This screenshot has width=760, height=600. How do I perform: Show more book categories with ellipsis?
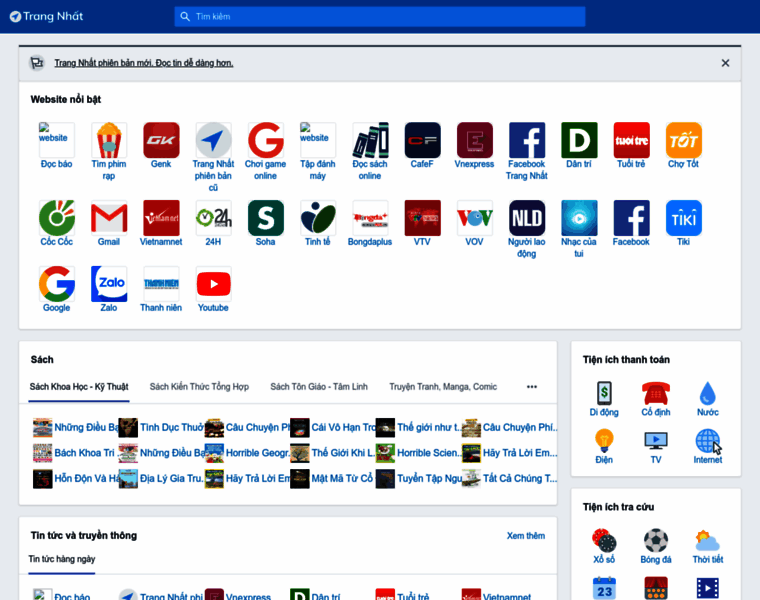532,387
